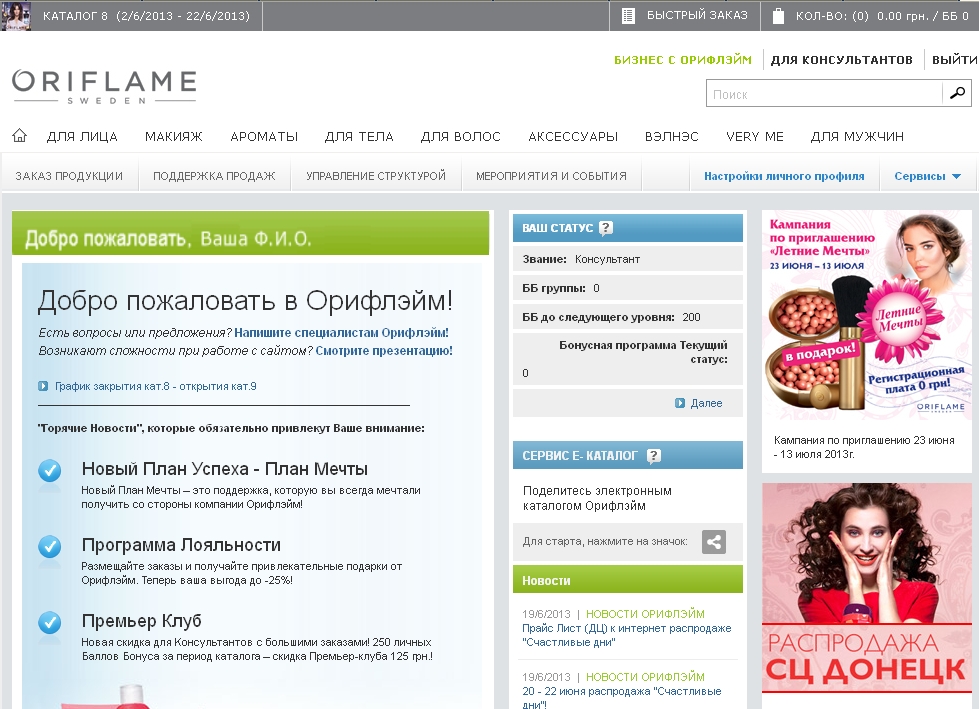Click the catalog cover thumbnail icon
This screenshot has width=979, height=709.
16,16
